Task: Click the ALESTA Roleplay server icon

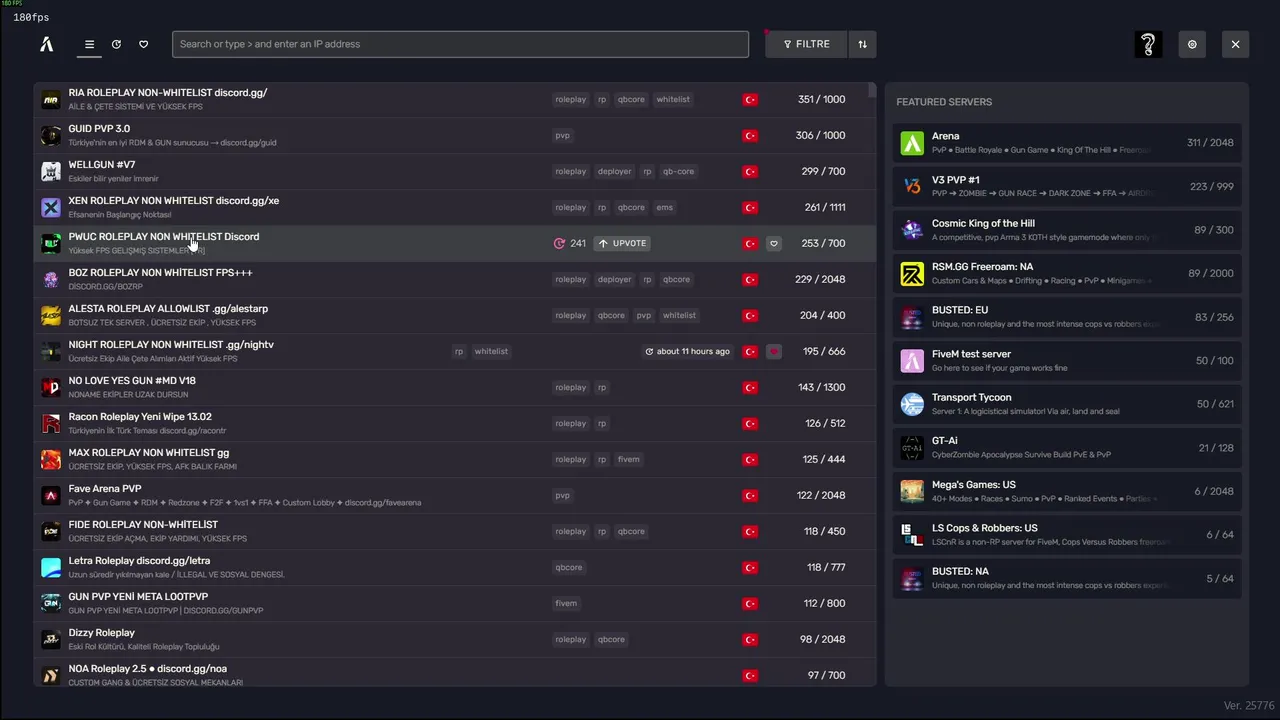Action: 51,315
